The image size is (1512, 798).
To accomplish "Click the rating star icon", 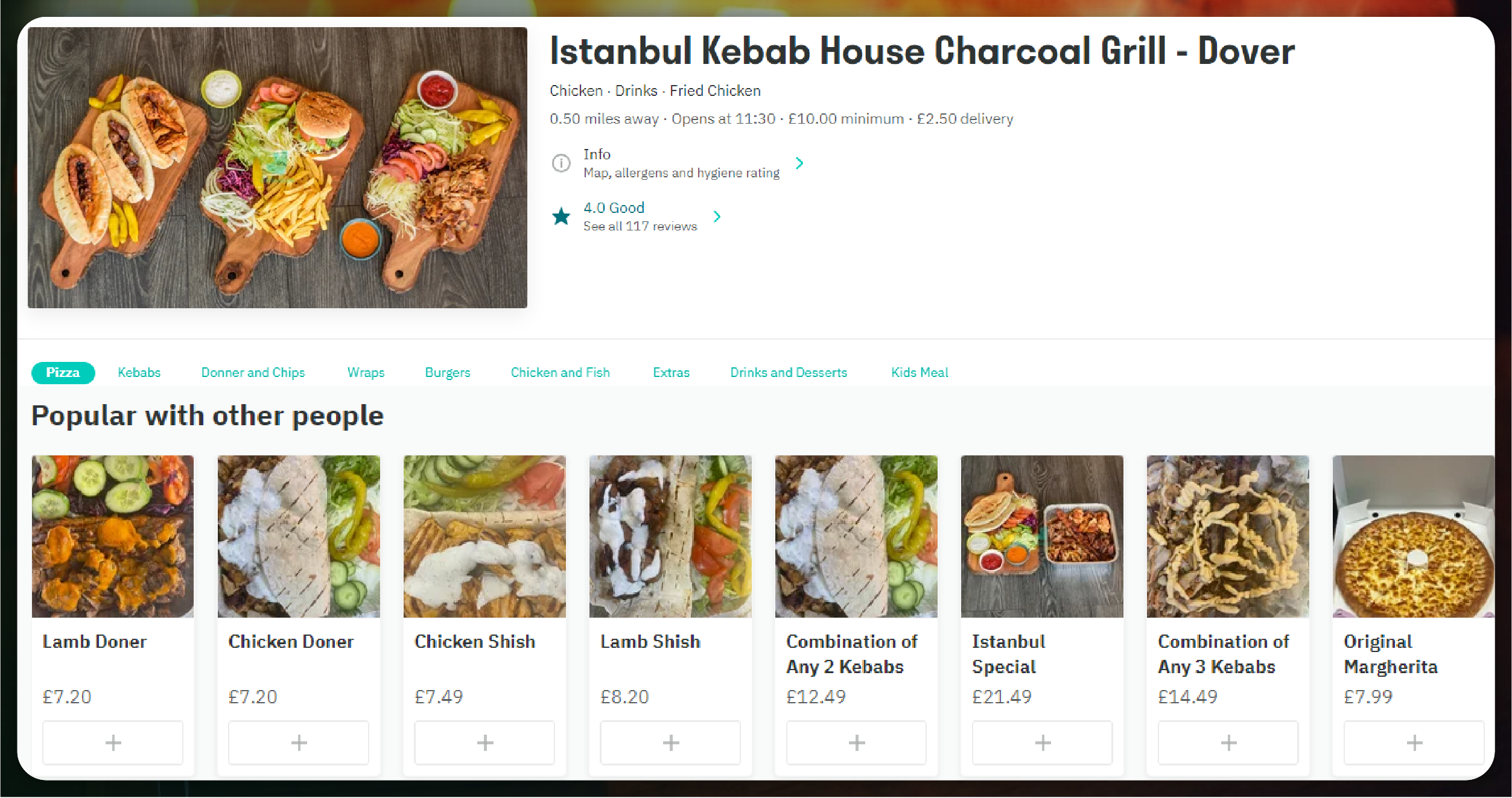I will click(x=561, y=216).
